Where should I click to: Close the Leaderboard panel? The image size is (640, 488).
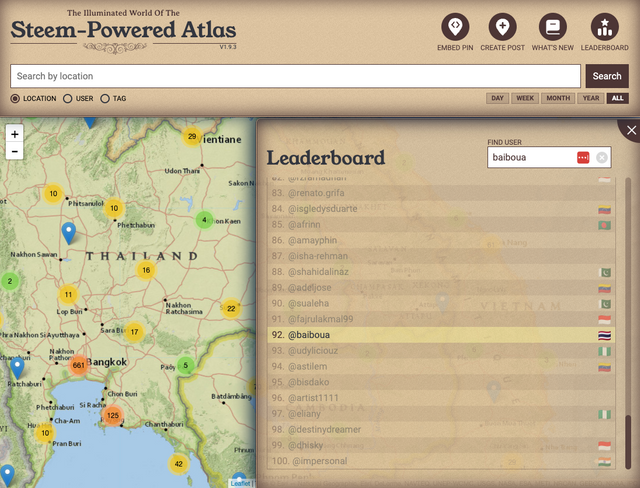(x=631, y=130)
